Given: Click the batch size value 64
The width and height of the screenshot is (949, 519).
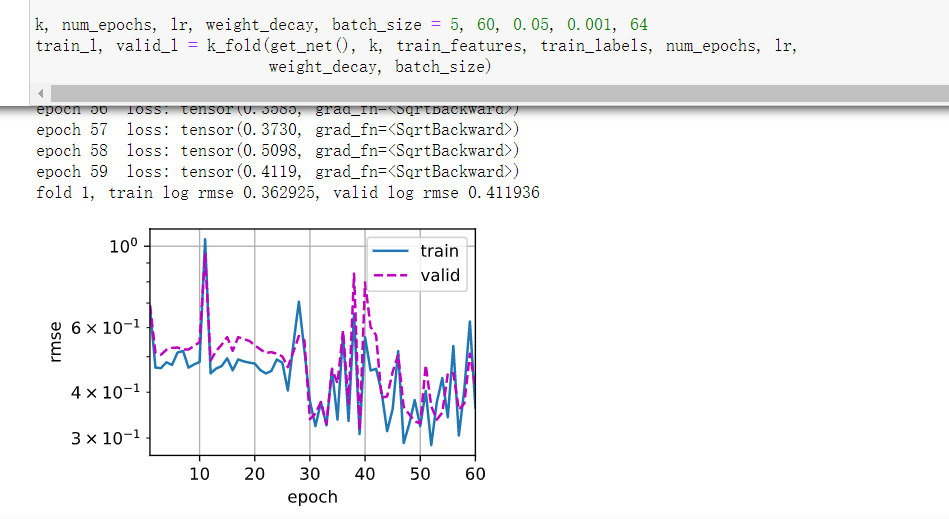Looking at the screenshot, I should [x=639, y=25].
